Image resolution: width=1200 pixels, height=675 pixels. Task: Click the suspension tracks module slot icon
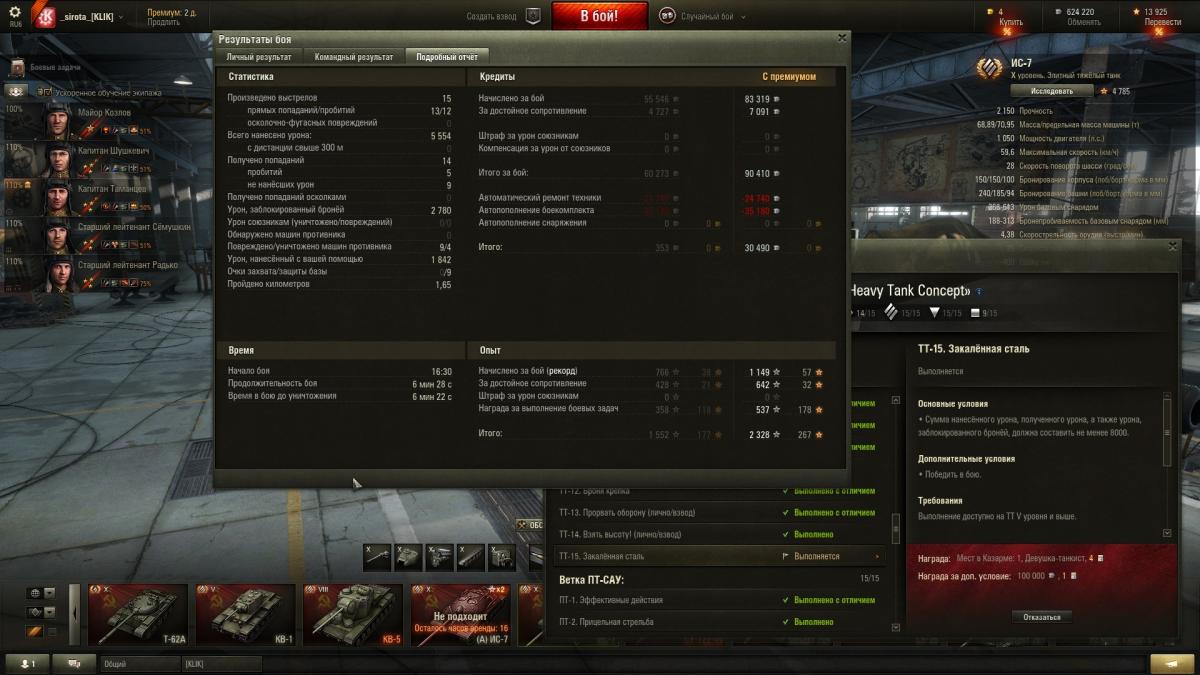[x=470, y=557]
